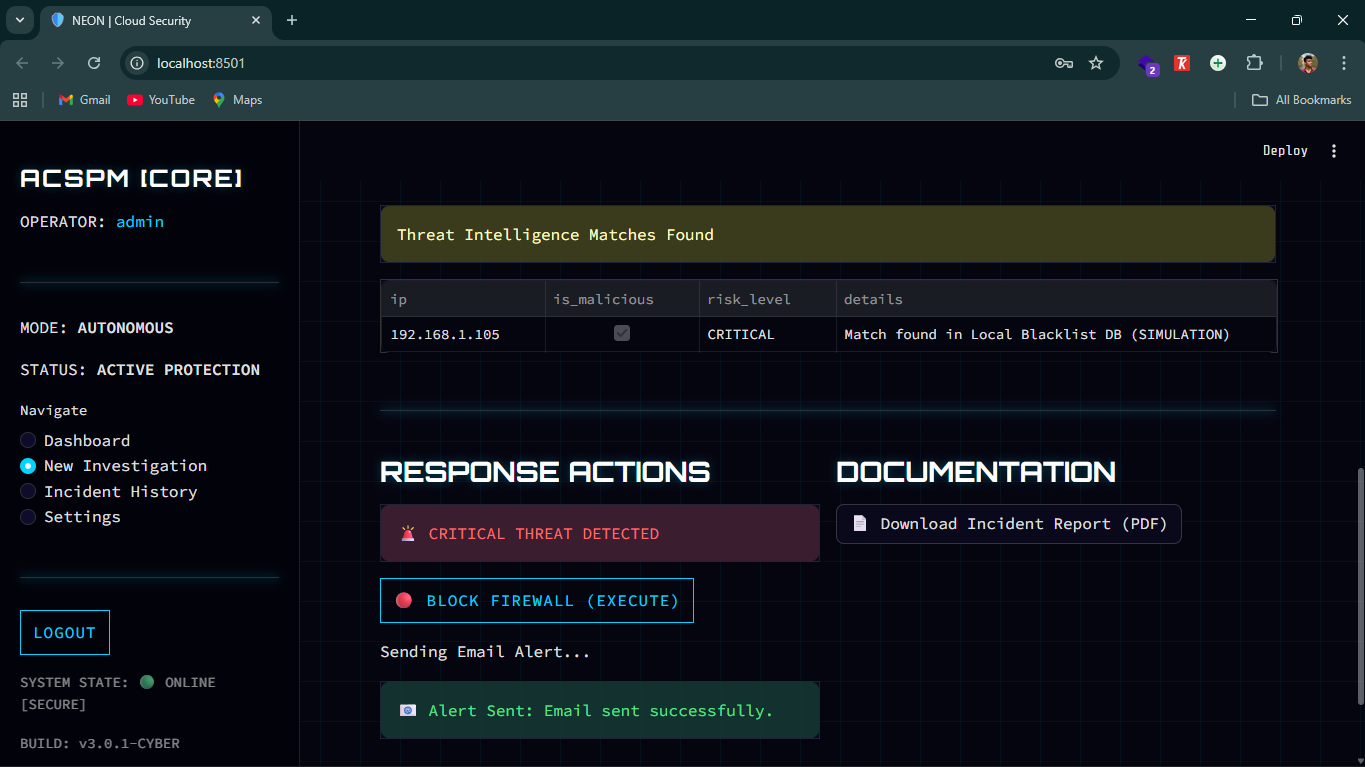
Task: Click the password key icon in the address bar
Action: coord(1063,62)
